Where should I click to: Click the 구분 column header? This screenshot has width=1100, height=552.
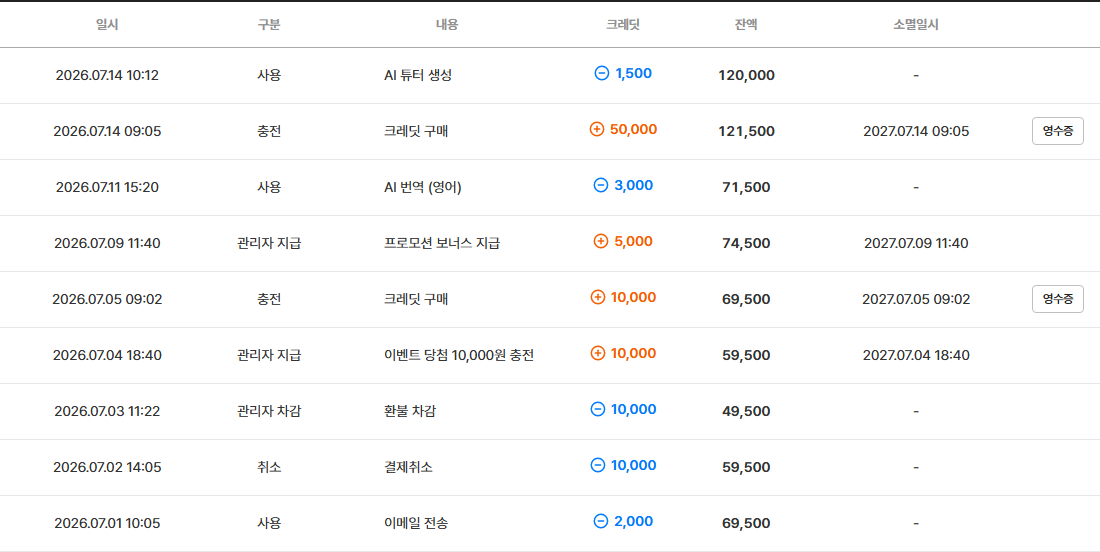click(269, 25)
